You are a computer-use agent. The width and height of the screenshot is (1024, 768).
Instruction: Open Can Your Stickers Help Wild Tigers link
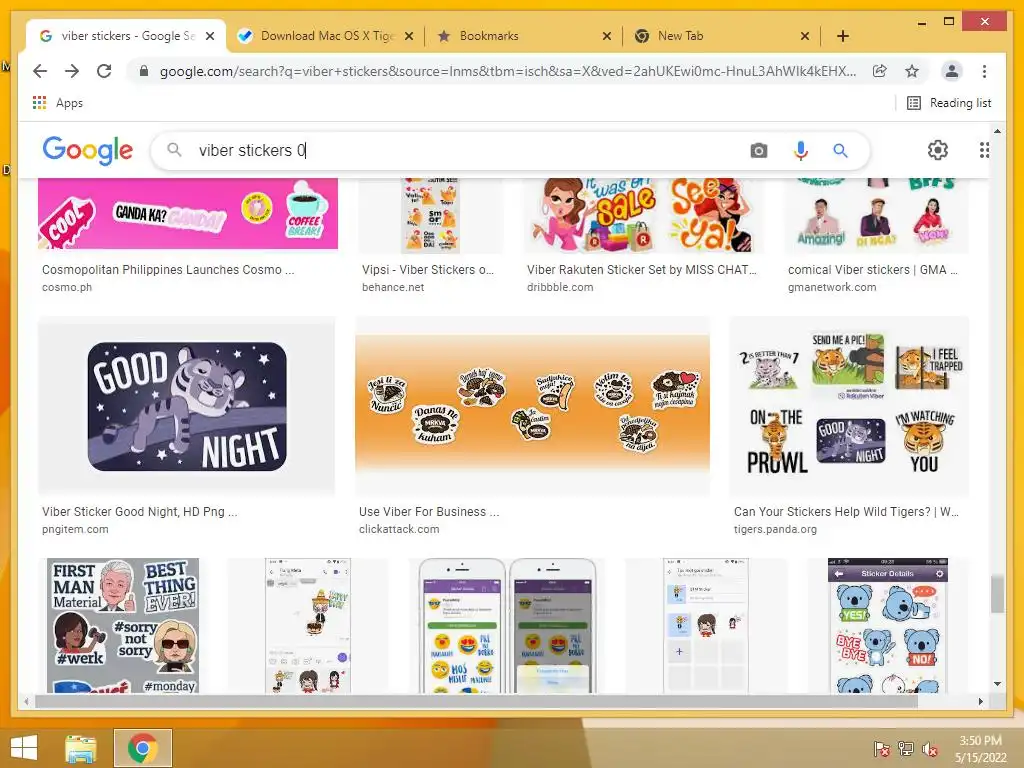pos(846,512)
